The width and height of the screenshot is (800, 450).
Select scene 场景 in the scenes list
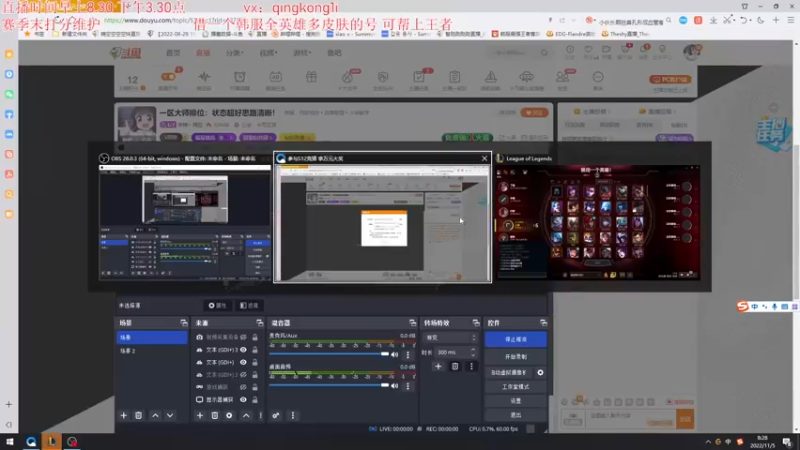pyautogui.click(x=152, y=337)
